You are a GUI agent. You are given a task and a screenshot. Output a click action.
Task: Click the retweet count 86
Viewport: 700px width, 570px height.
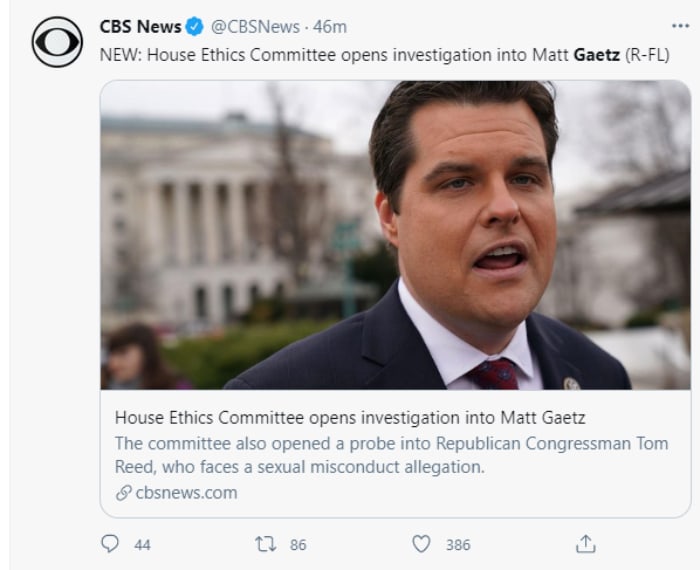click(x=297, y=544)
